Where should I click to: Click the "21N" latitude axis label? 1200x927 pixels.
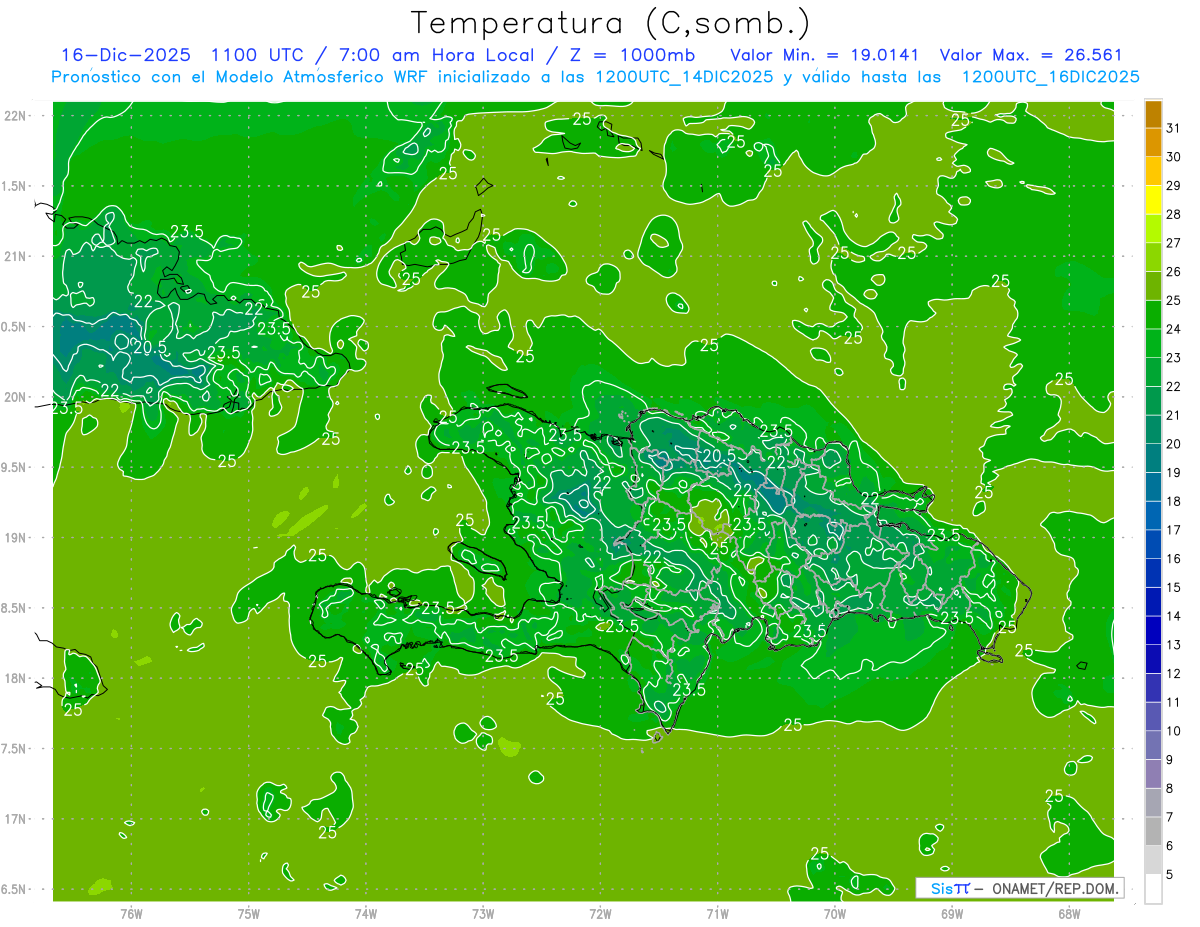click(x=16, y=257)
